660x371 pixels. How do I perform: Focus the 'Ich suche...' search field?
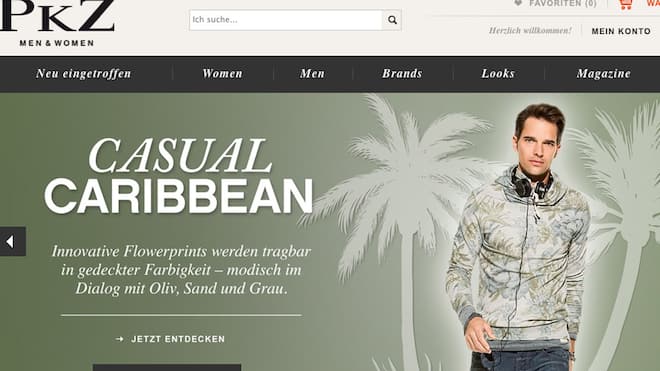tap(286, 20)
